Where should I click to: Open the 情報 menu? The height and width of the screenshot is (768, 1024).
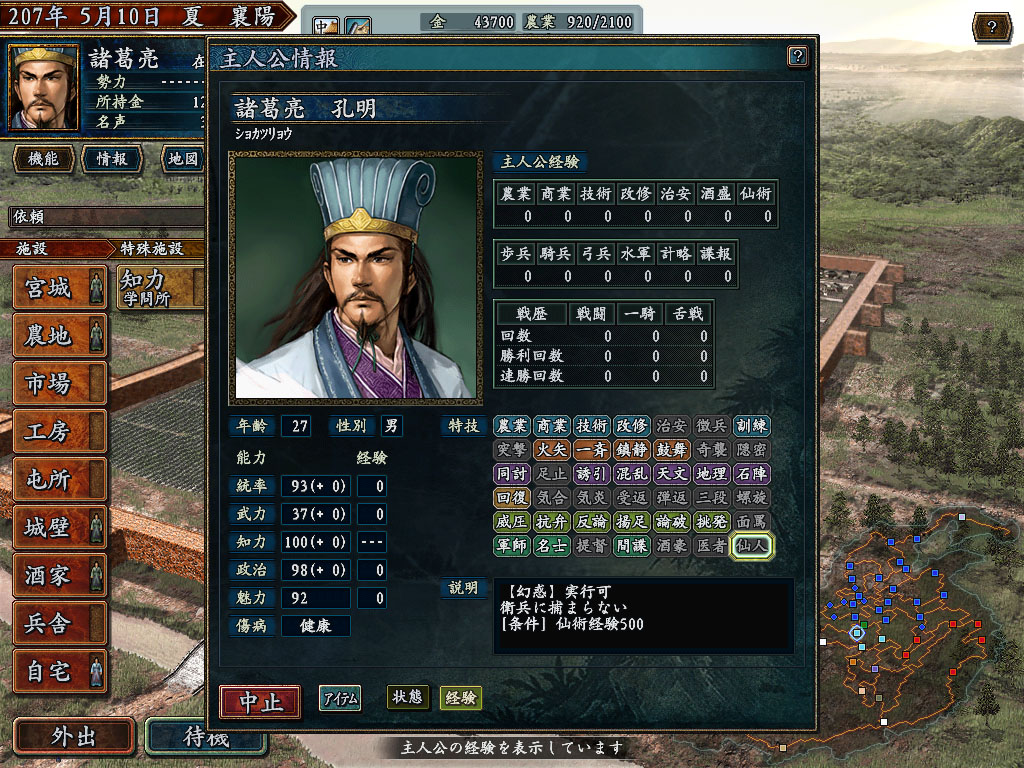[112, 159]
